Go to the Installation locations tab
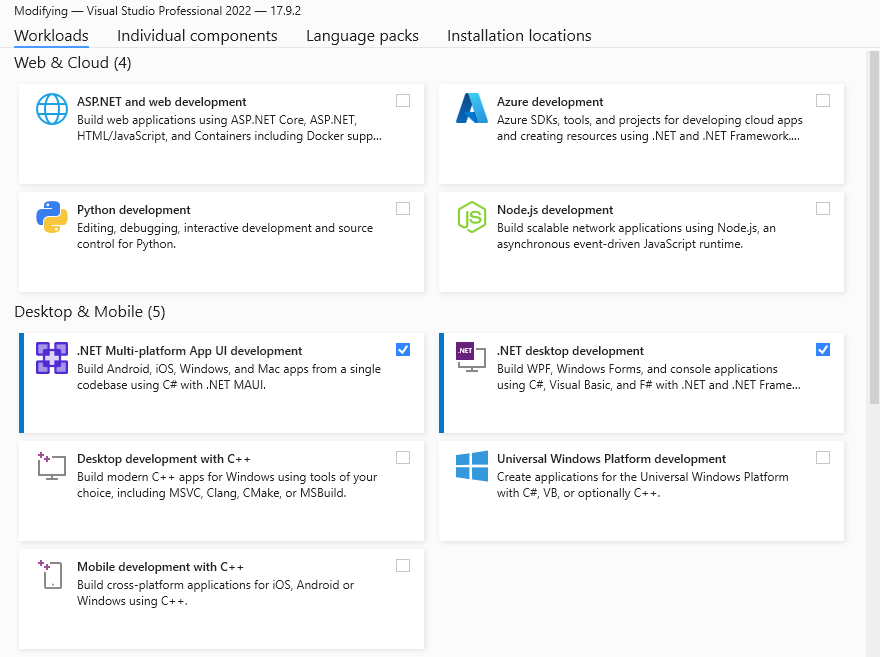880x657 pixels. point(519,36)
